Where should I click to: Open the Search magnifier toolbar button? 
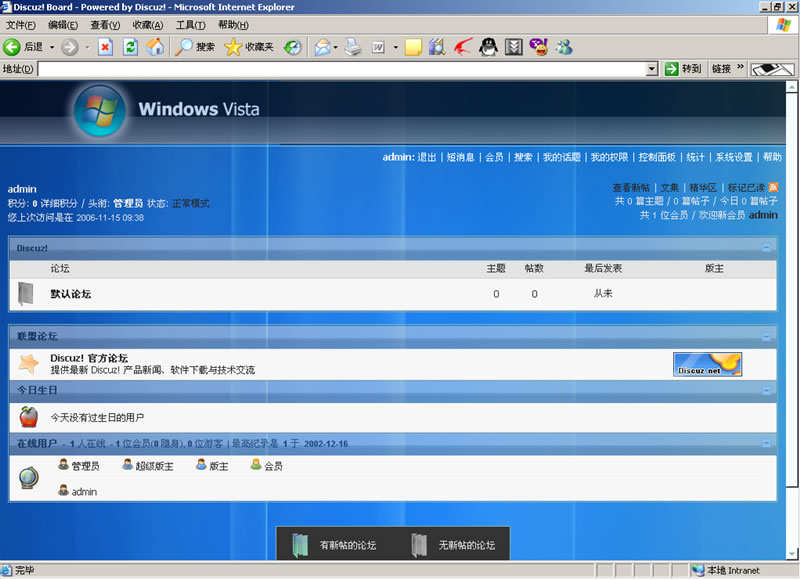click(x=194, y=47)
